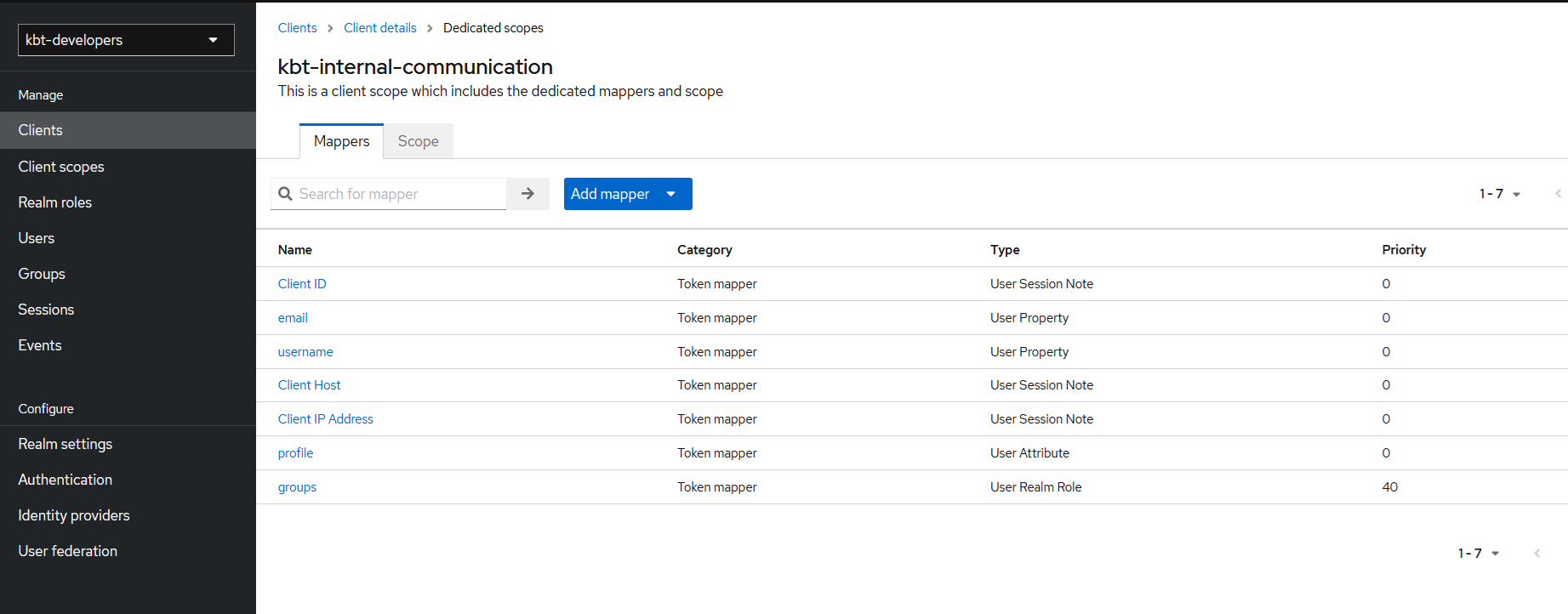Open Authentication in the sidebar
The width and height of the screenshot is (1568, 614).
[128, 480]
